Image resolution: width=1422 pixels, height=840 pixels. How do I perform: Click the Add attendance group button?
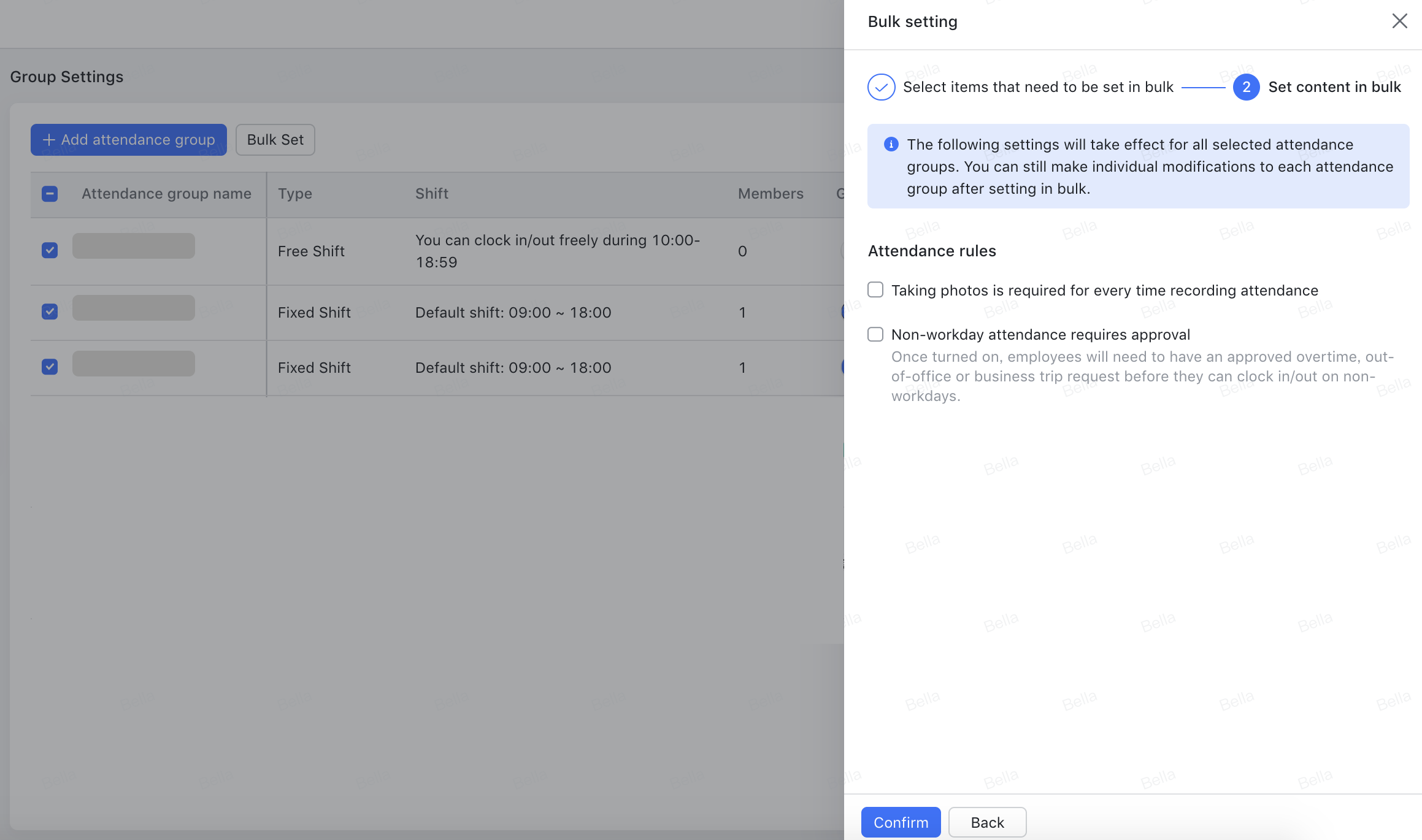pyautogui.click(x=128, y=139)
